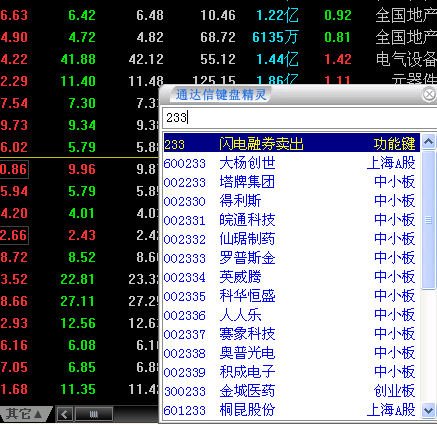Click the 11.35 green price cell
This screenshot has width=437, height=425.
tap(78, 389)
